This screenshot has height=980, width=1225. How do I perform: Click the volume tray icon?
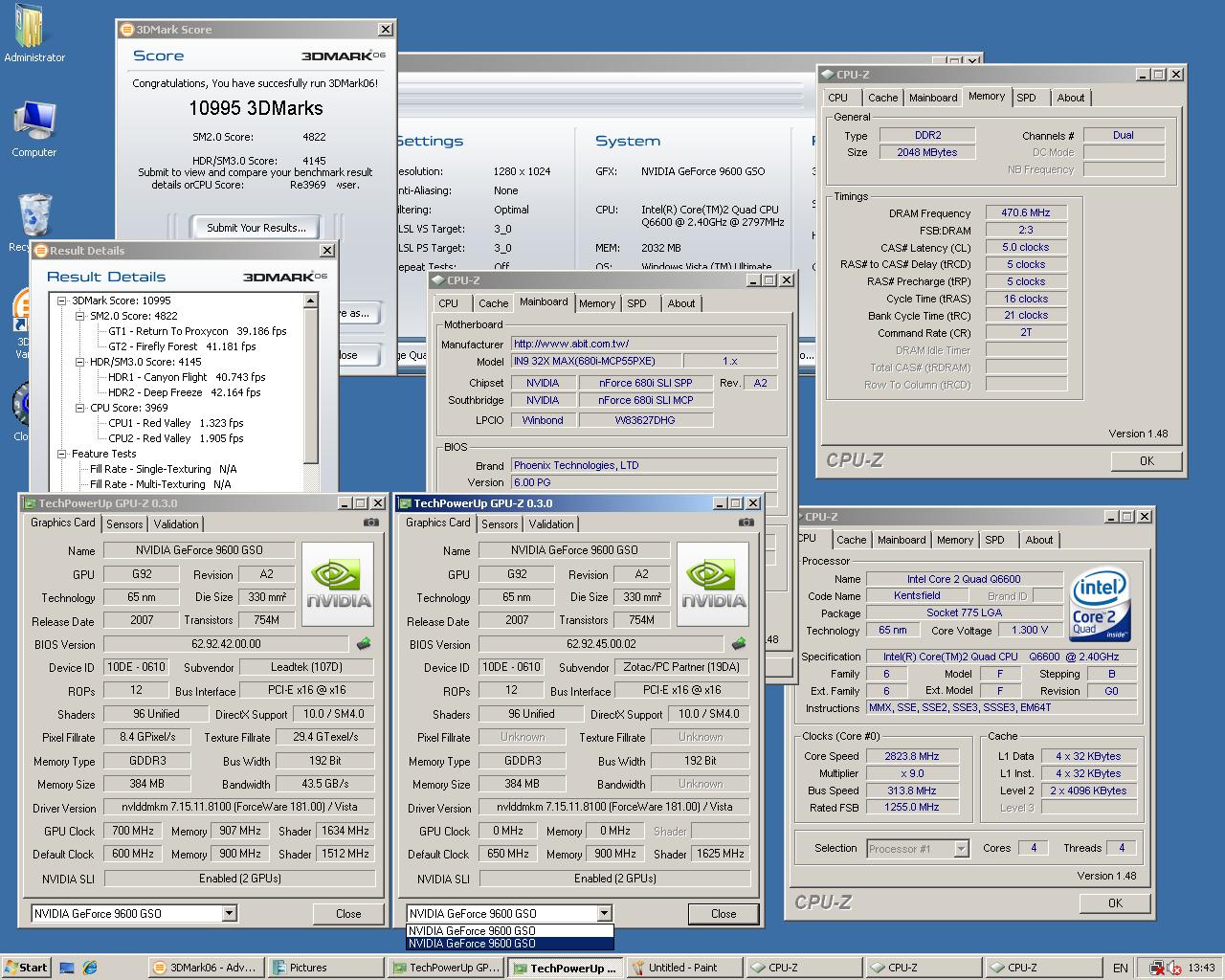click(x=1173, y=969)
